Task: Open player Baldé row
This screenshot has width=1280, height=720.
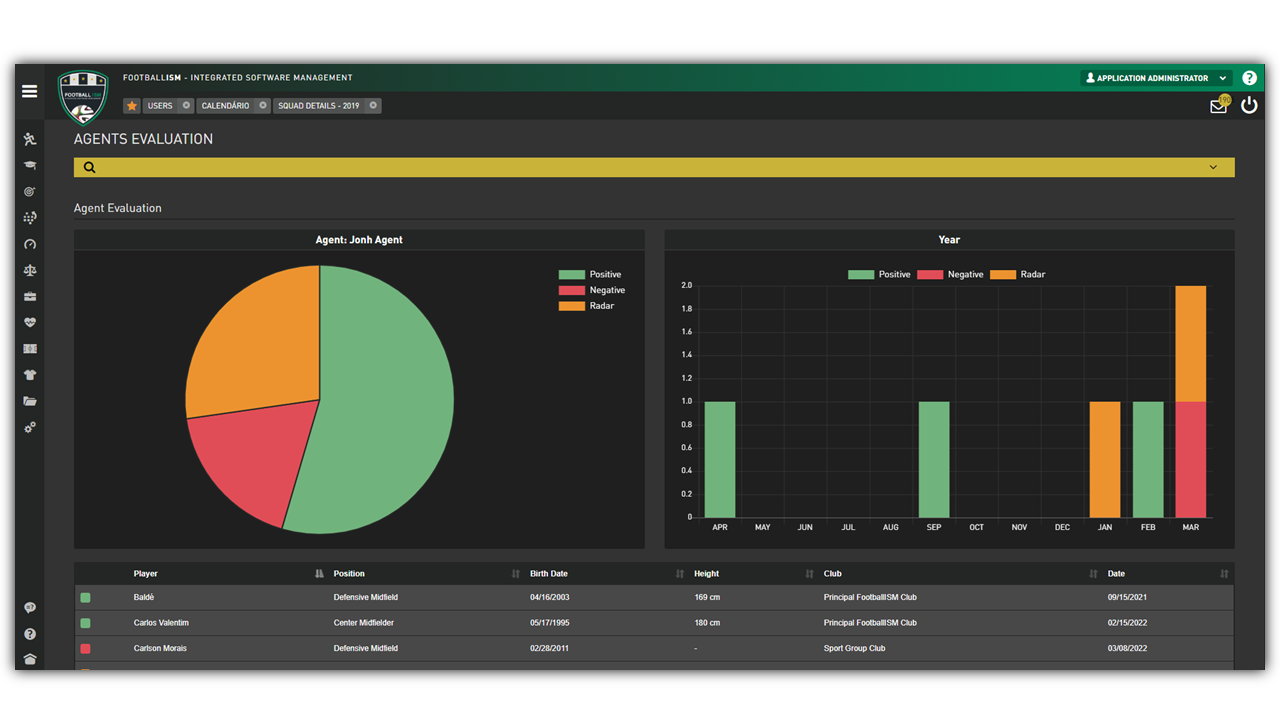Action: (x=654, y=597)
